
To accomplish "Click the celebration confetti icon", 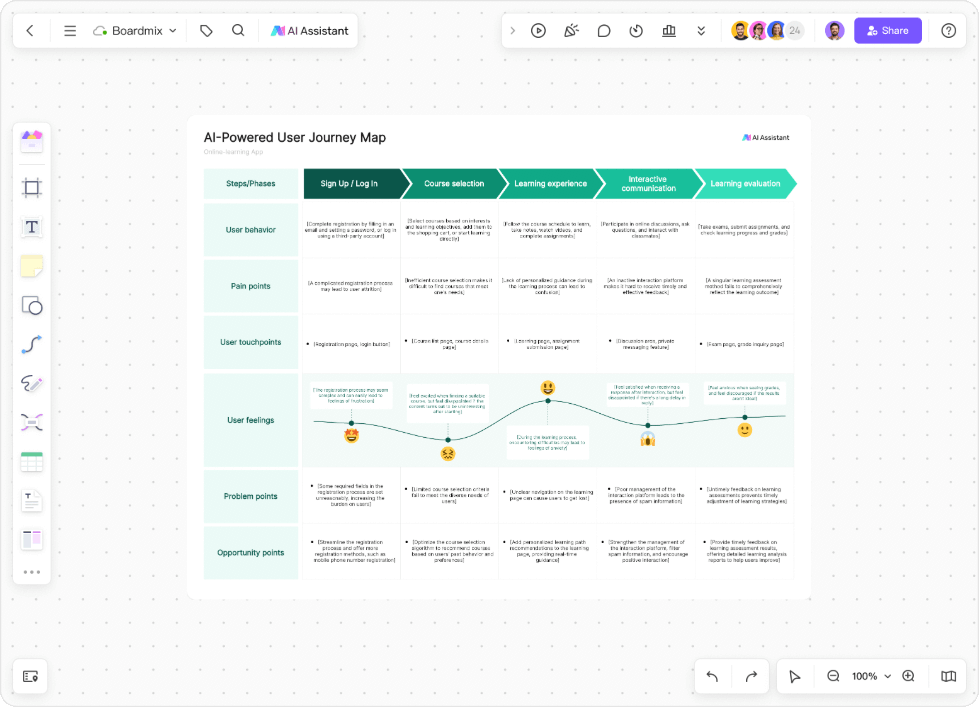I will (x=571, y=31).
